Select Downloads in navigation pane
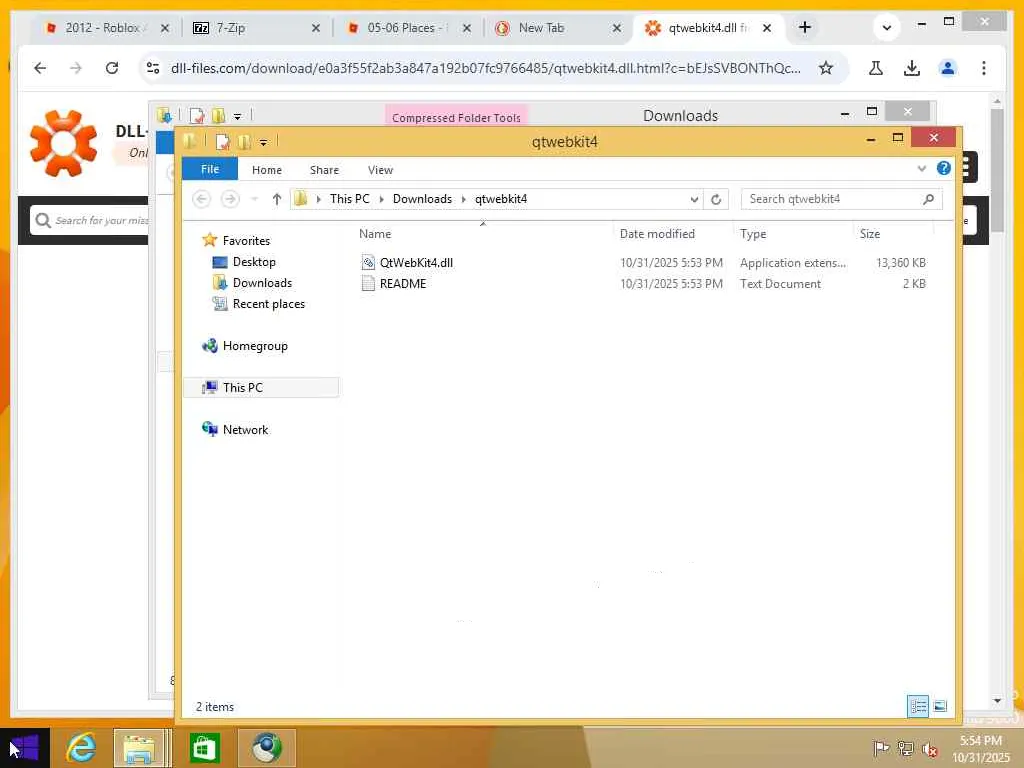 point(262,283)
